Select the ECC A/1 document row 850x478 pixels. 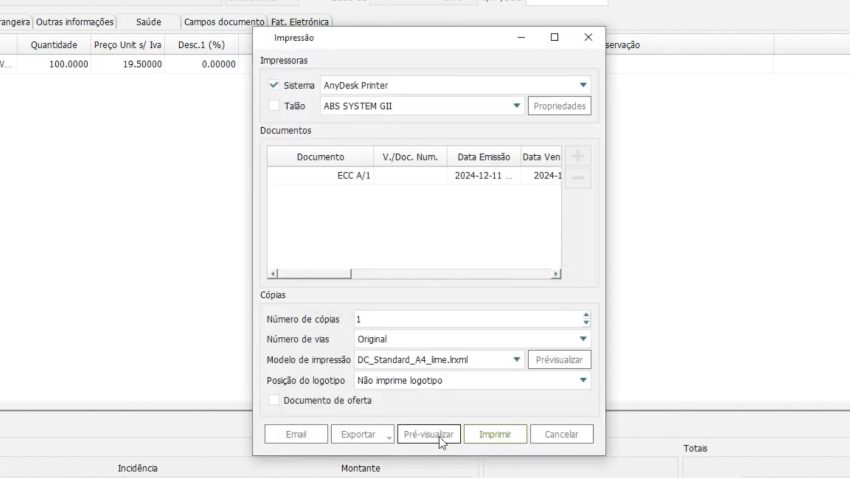355,175
